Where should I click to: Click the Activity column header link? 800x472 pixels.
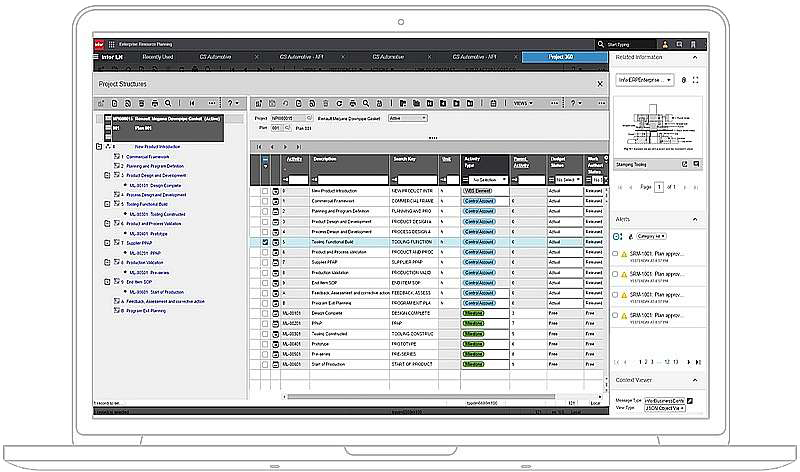(294, 159)
